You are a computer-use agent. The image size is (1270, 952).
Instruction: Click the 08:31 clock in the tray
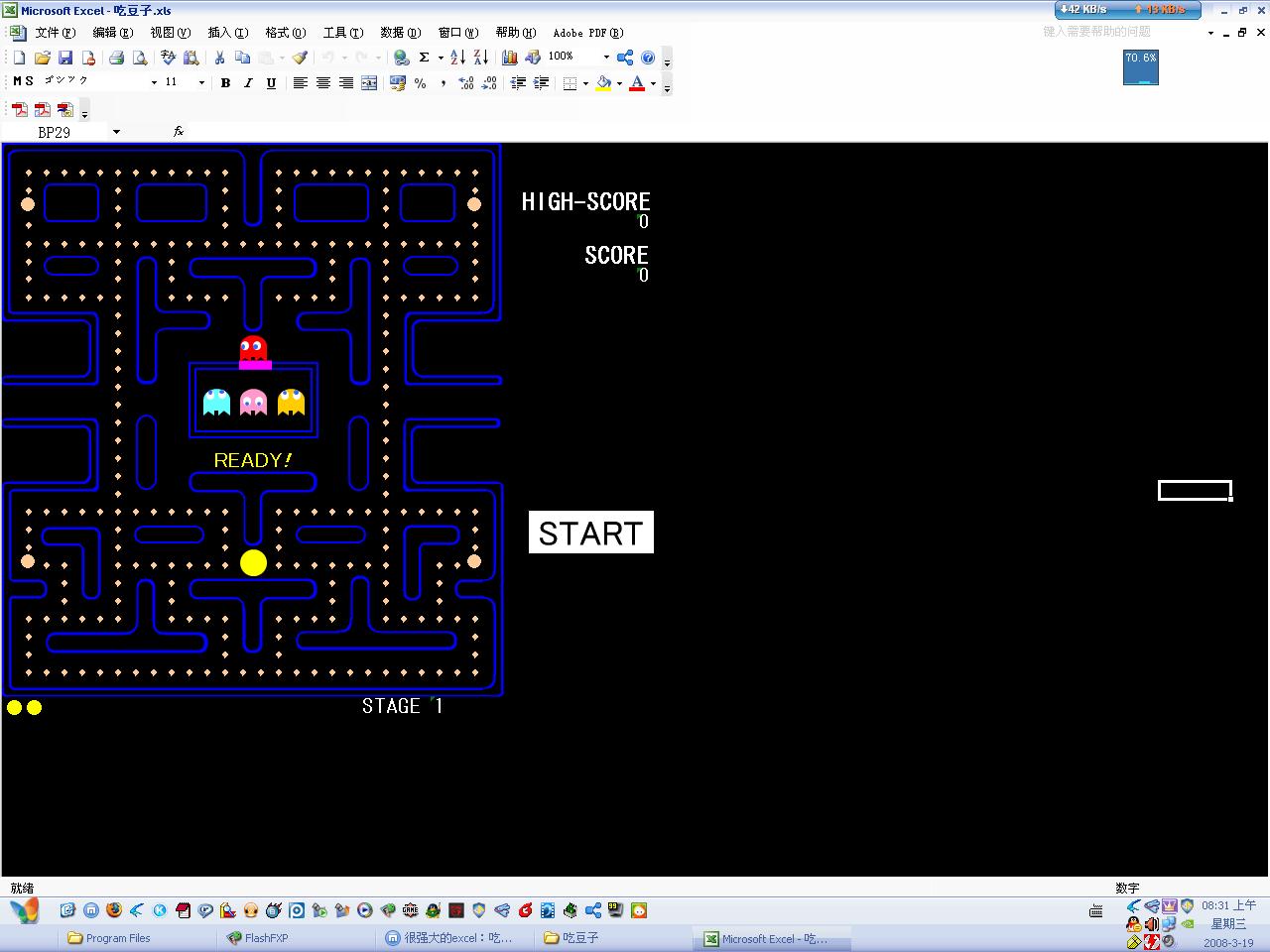1228,905
